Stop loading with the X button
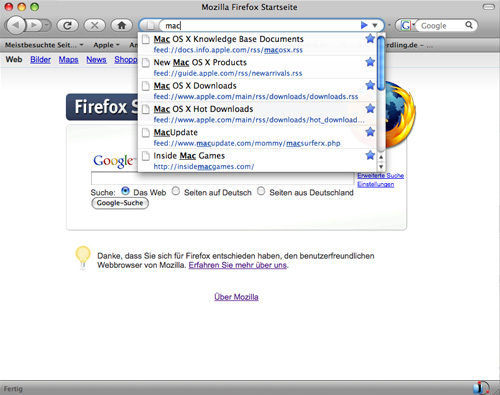500x395 pixels. point(95,25)
